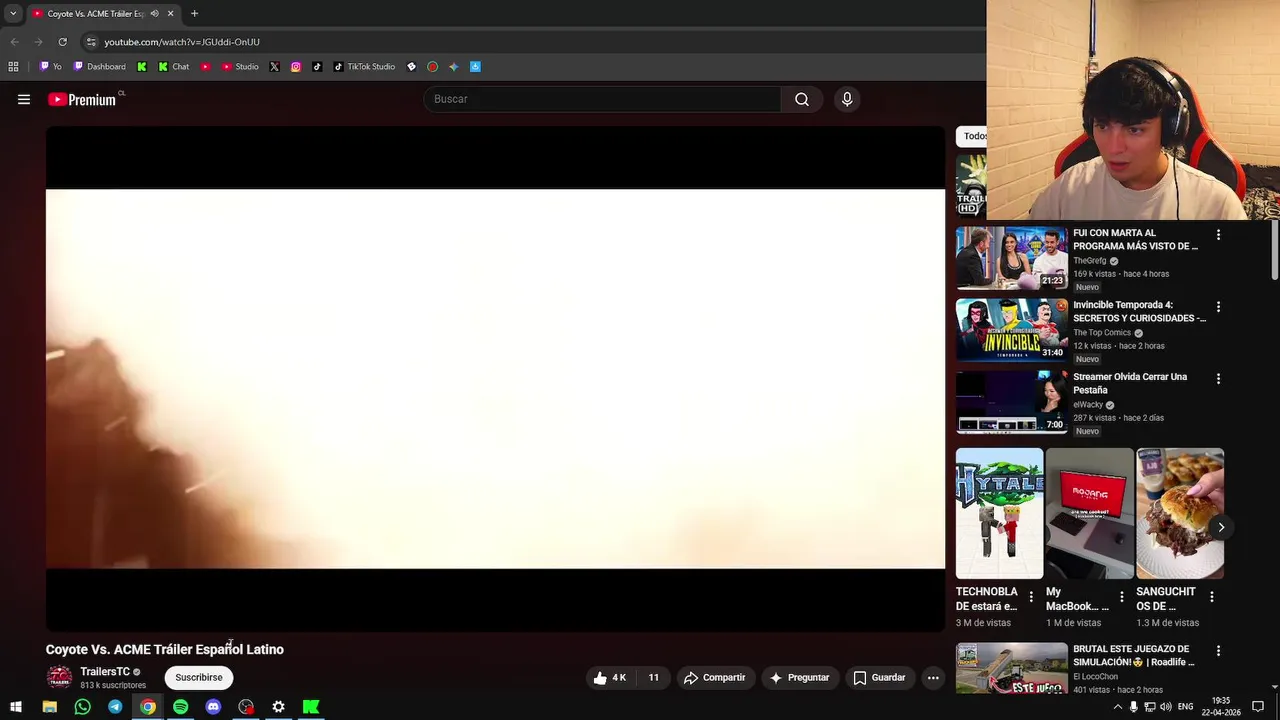Open more actions ellipsis below video
This screenshot has width=1280, height=720.
tap(933, 677)
